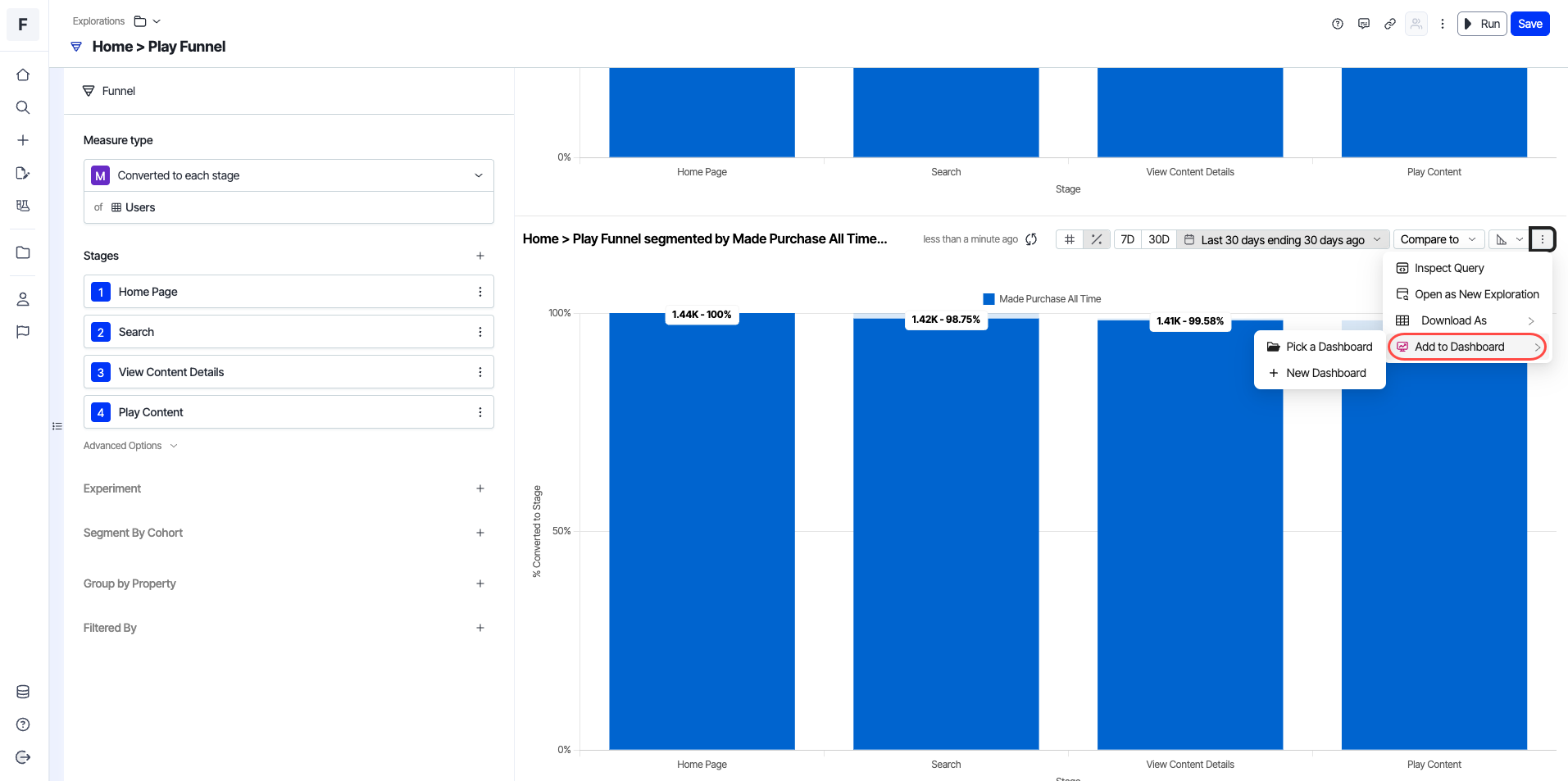Screen dimensions: 1568x781
Task: Open the flag icon in left sidebar
Action: 23,332
